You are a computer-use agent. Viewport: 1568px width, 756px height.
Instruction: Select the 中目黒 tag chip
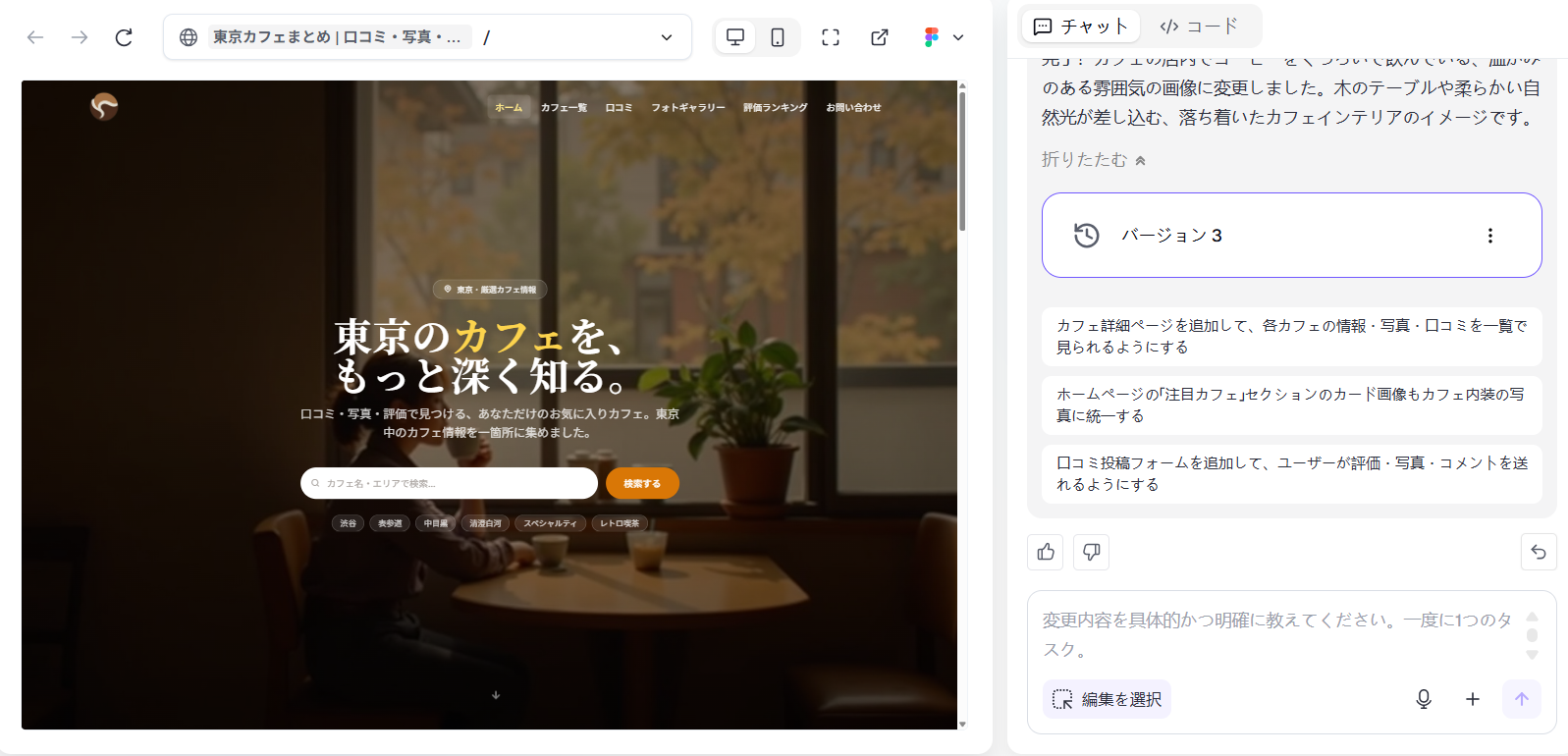[436, 523]
